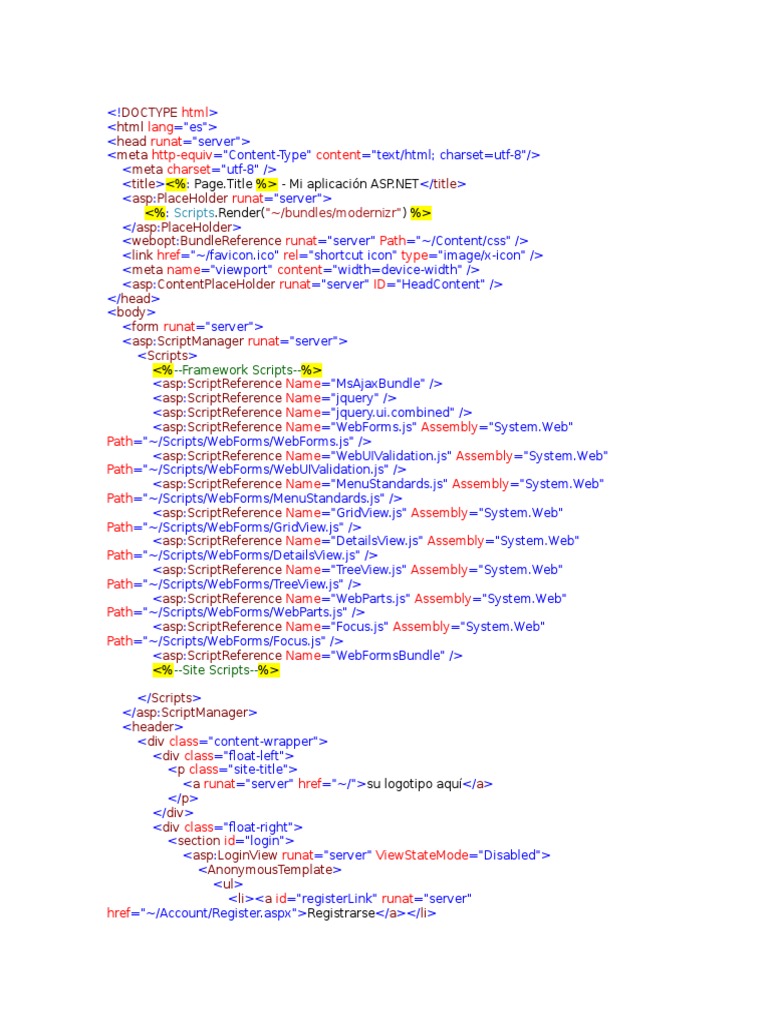Click the ScriptReference Name="TreeView.js" line

tap(357, 569)
